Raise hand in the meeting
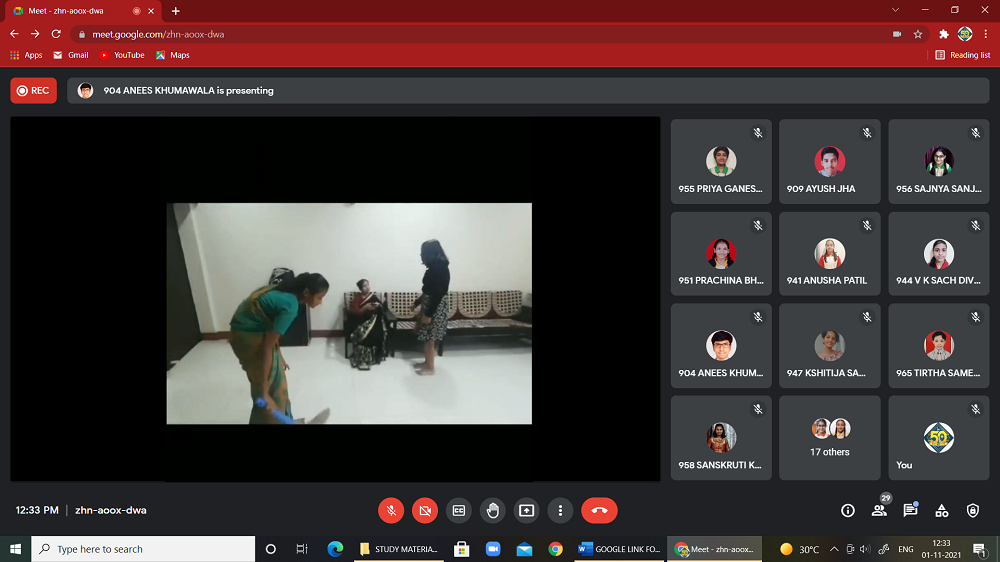 493,510
